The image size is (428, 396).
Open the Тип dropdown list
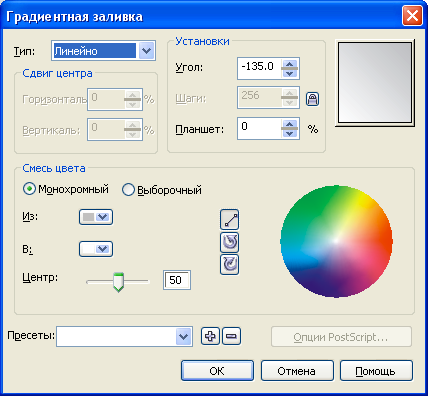pos(147,51)
